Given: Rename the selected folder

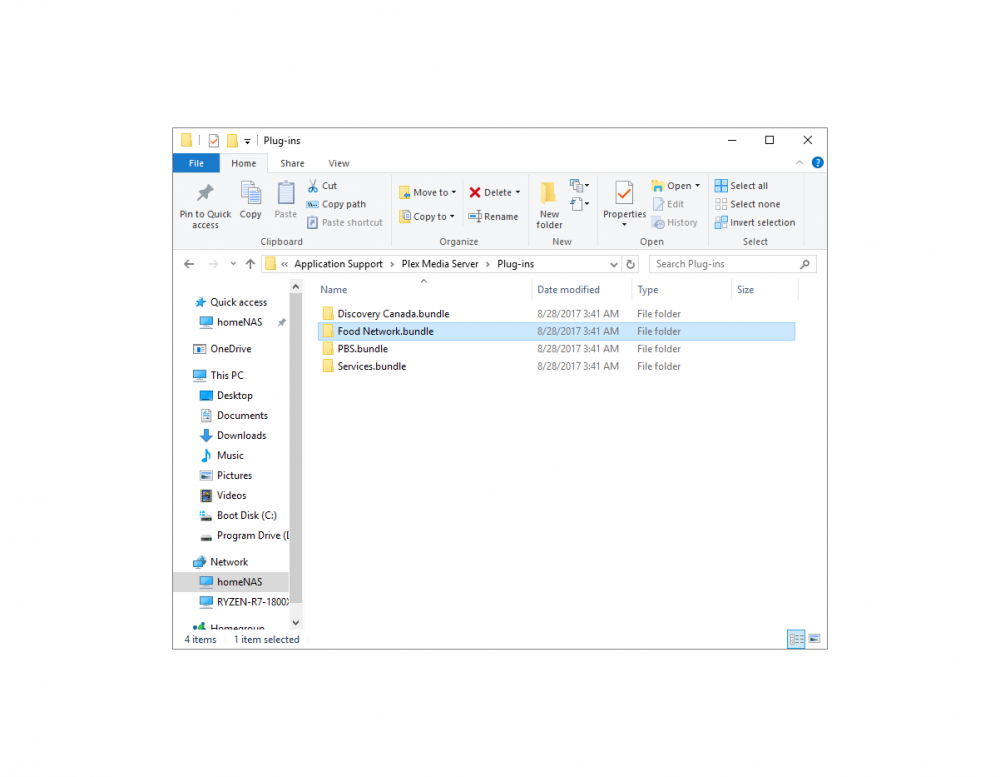Looking at the screenshot, I should click(x=493, y=217).
